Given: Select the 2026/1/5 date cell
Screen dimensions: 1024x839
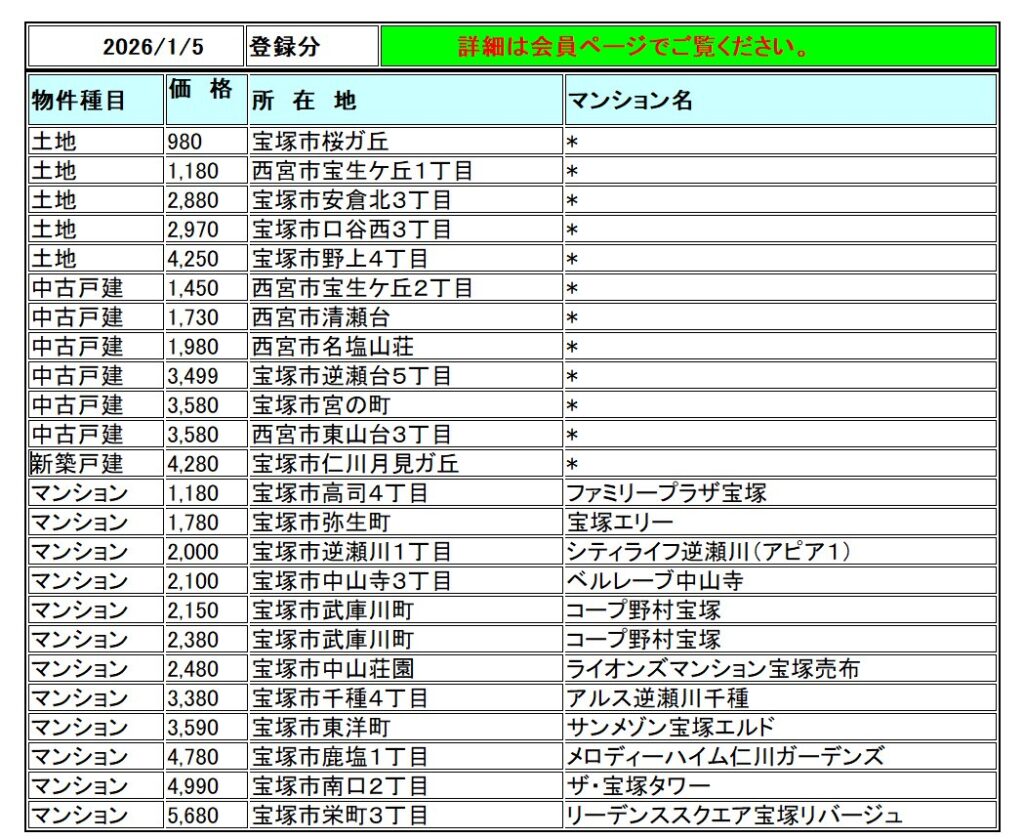Looking at the screenshot, I should [136, 47].
